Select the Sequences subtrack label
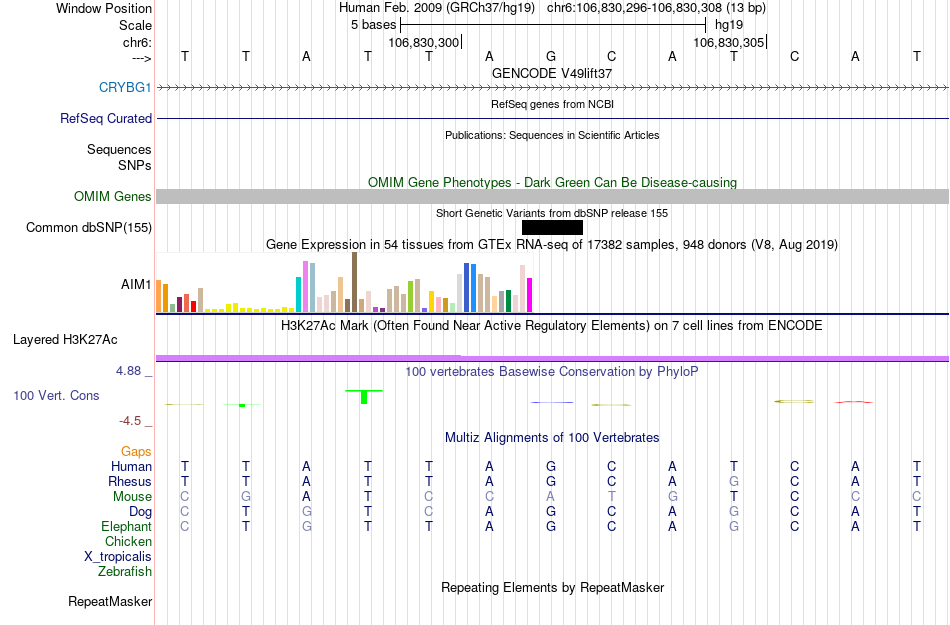The image size is (950, 625). pos(119,149)
